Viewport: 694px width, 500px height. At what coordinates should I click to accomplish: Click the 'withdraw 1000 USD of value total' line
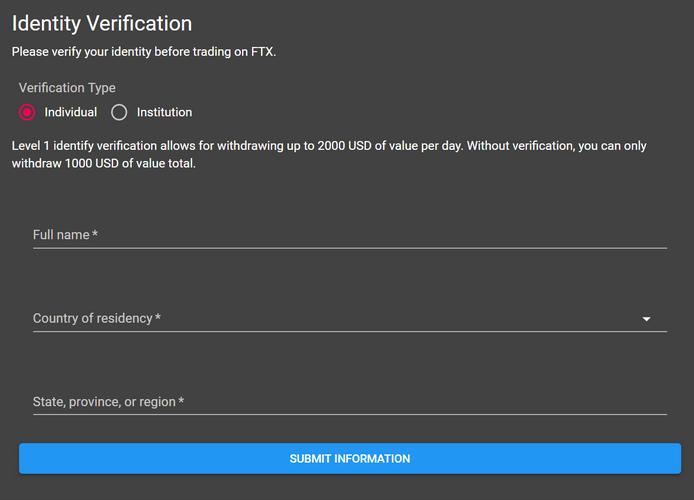(104, 163)
